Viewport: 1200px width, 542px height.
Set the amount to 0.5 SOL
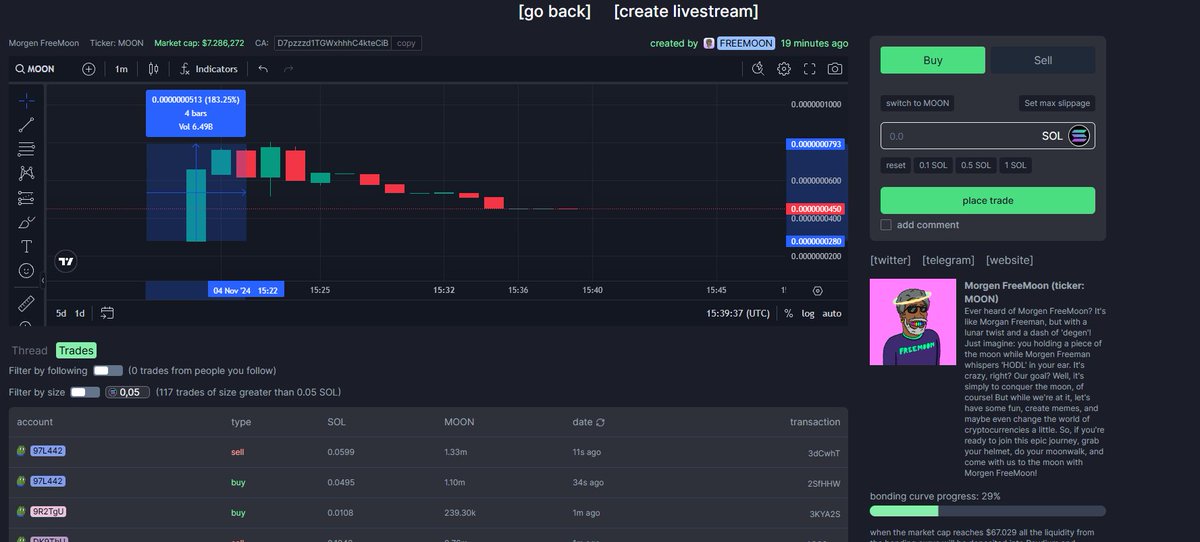tap(976, 165)
